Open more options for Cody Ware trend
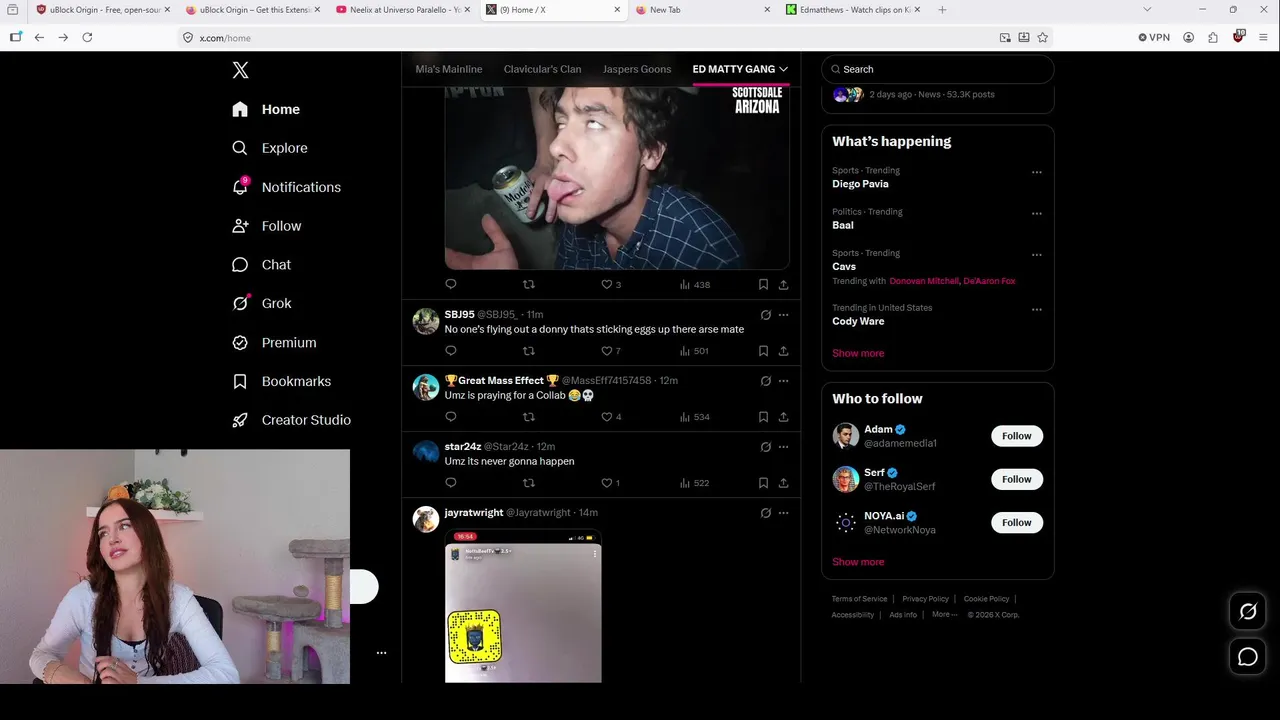The height and width of the screenshot is (720, 1280). pos(1037,309)
